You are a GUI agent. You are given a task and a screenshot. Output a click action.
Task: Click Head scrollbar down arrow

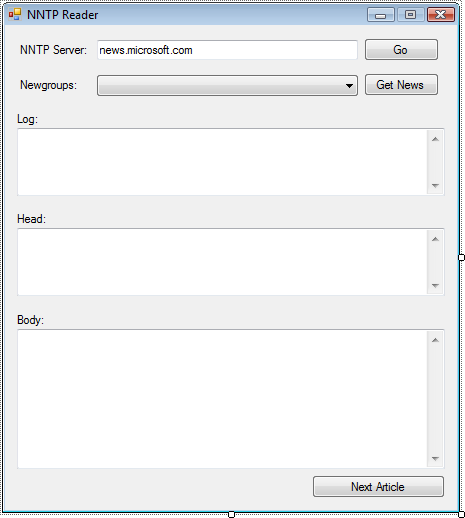click(x=435, y=286)
